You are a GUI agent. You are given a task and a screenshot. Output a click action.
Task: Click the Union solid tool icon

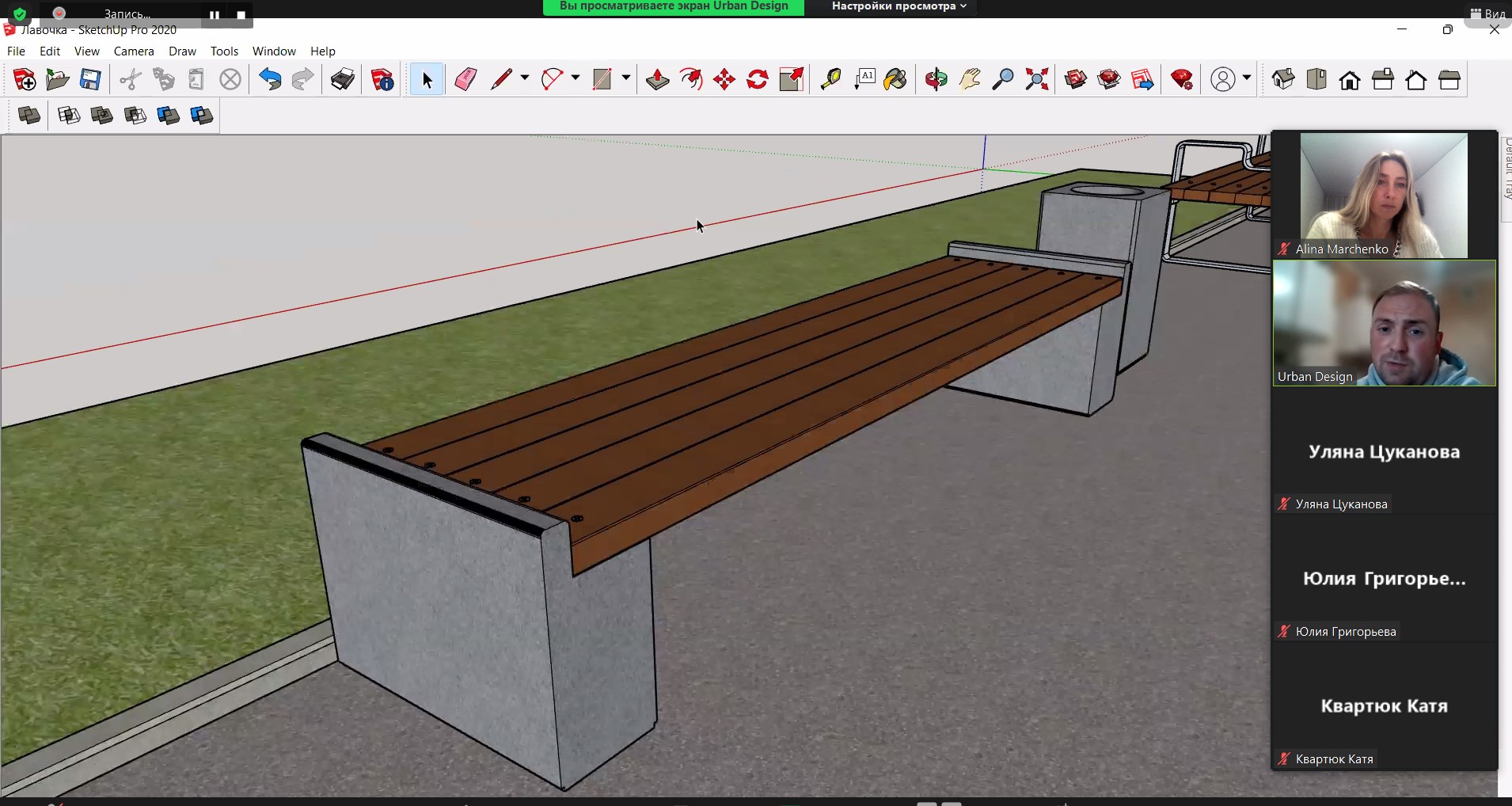pos(102,116)
